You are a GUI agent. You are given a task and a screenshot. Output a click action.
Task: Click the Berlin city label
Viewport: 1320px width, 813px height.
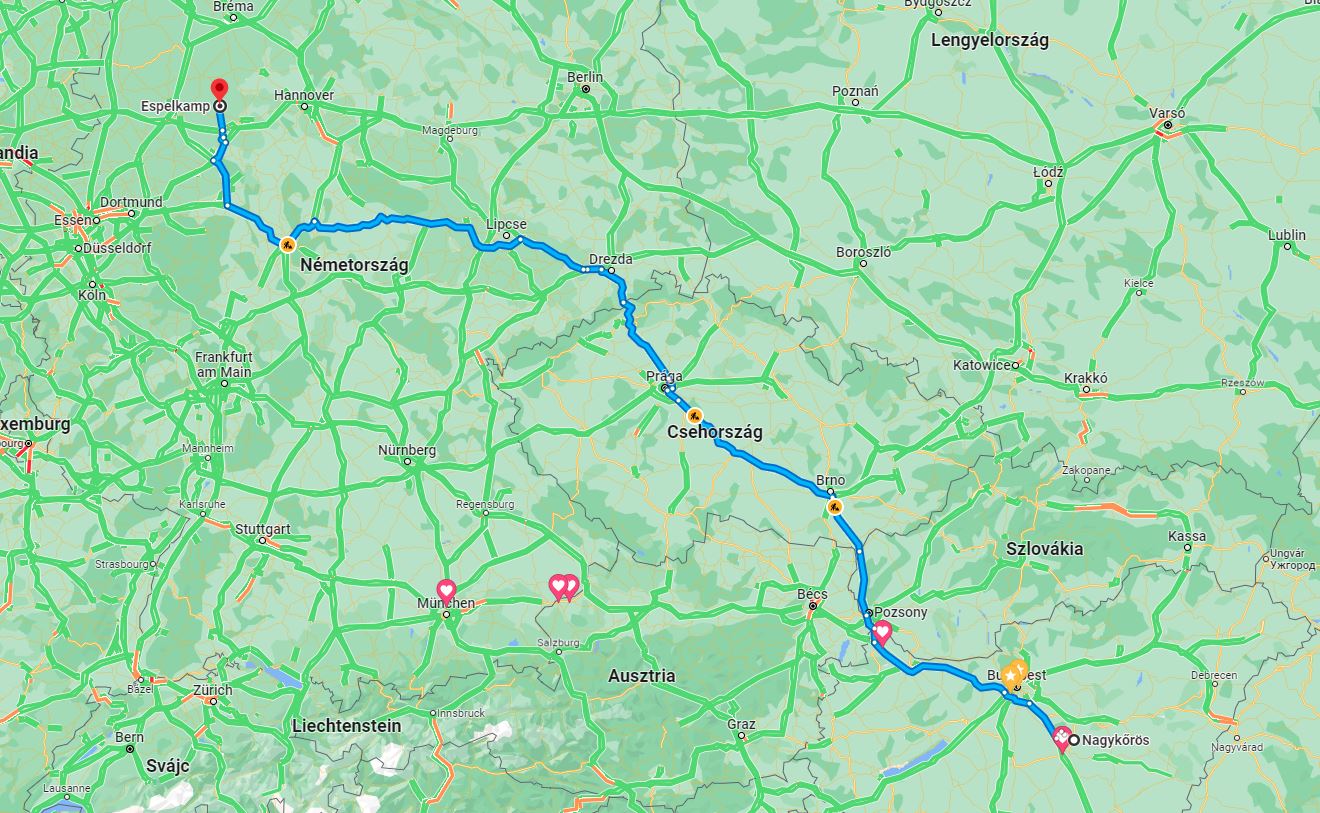[x=585, y=77]
